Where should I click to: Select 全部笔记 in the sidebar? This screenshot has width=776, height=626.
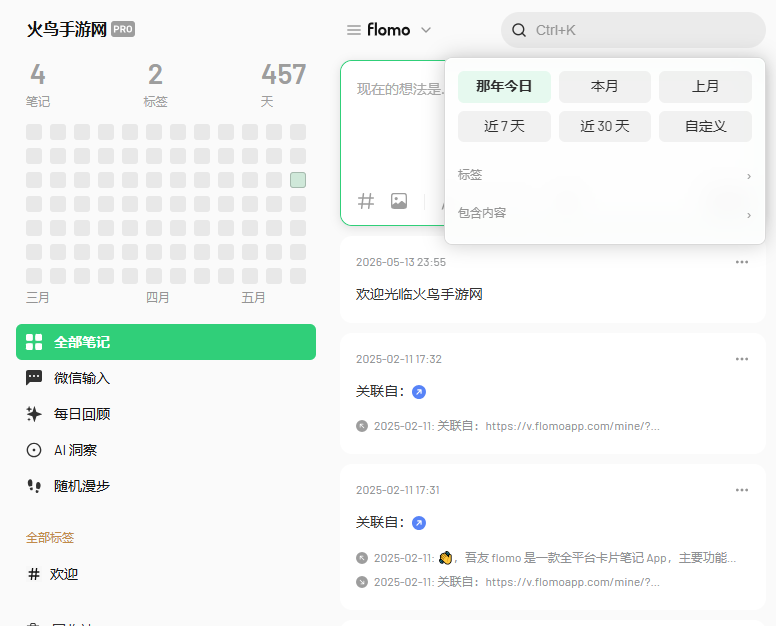pos(166,342)
